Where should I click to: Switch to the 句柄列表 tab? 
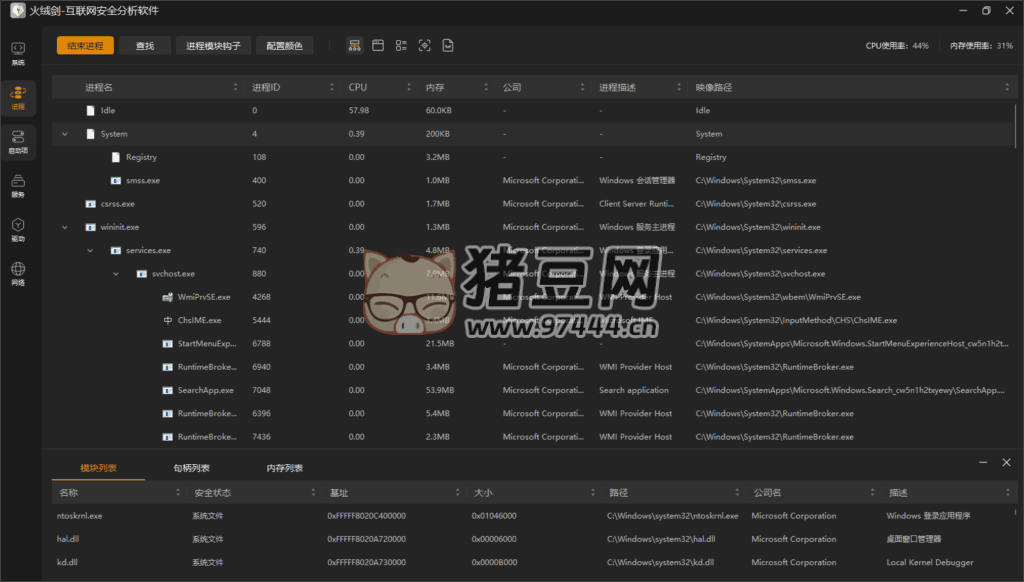(x=191, y=468)
